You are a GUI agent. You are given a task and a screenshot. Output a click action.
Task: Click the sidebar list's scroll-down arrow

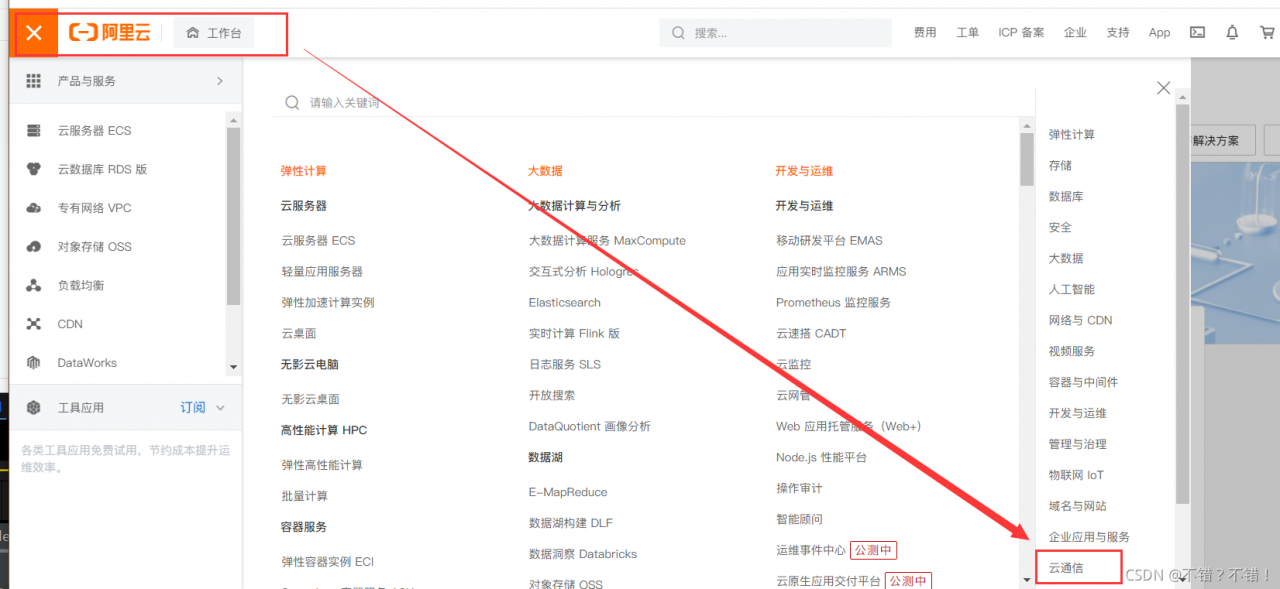pyautogui.click(x=234, y=368)
